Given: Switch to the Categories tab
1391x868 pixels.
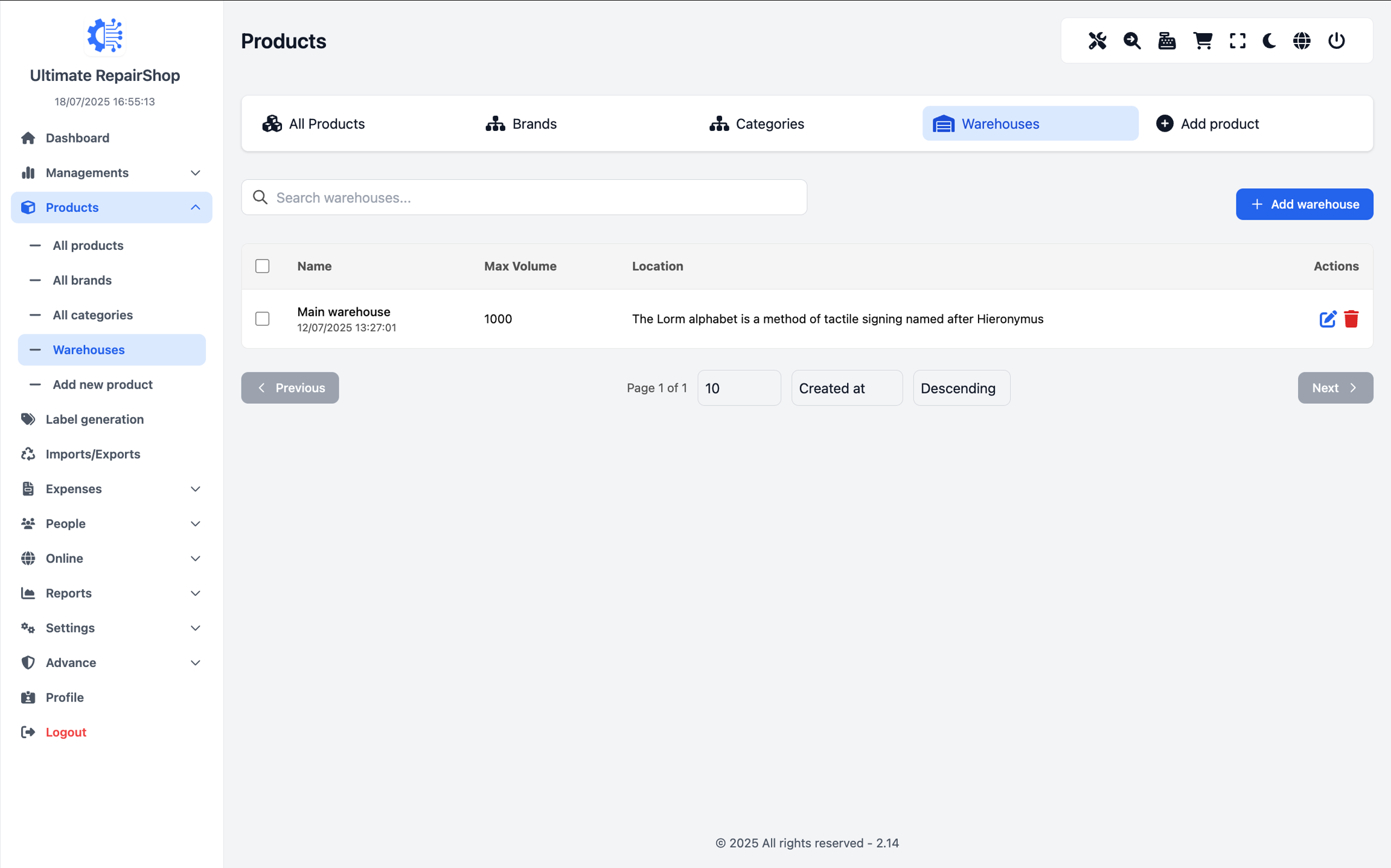Looking at the screenshot, I should click(756, 124).
